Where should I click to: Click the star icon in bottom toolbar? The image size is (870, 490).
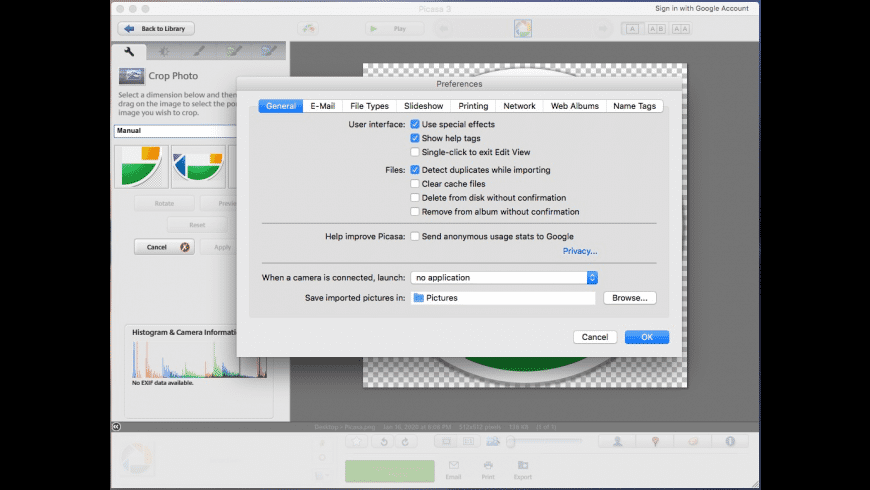click(x=356, y=442)
